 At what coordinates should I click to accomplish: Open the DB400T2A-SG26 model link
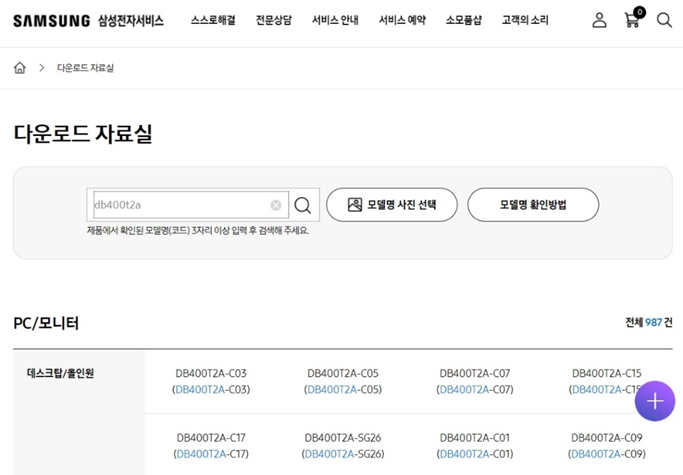[x=343, y=446]
